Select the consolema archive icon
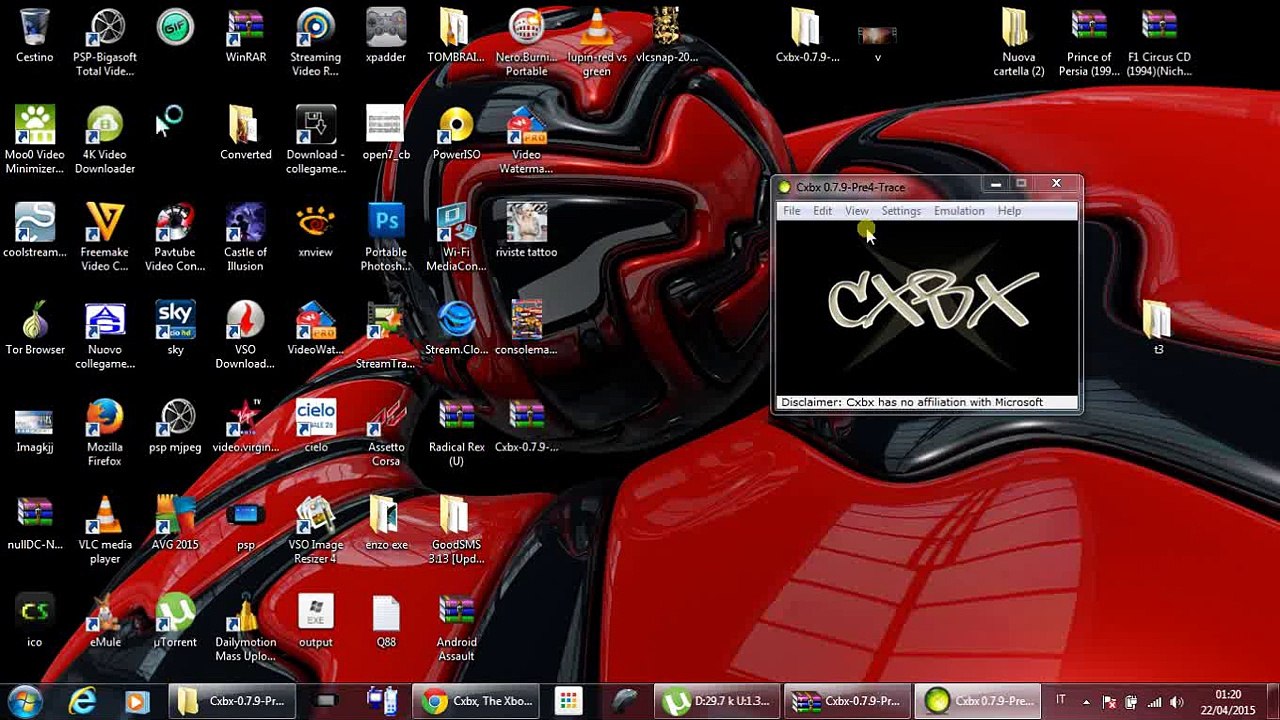The image size is (1280, 720). [x=527, y=329]
